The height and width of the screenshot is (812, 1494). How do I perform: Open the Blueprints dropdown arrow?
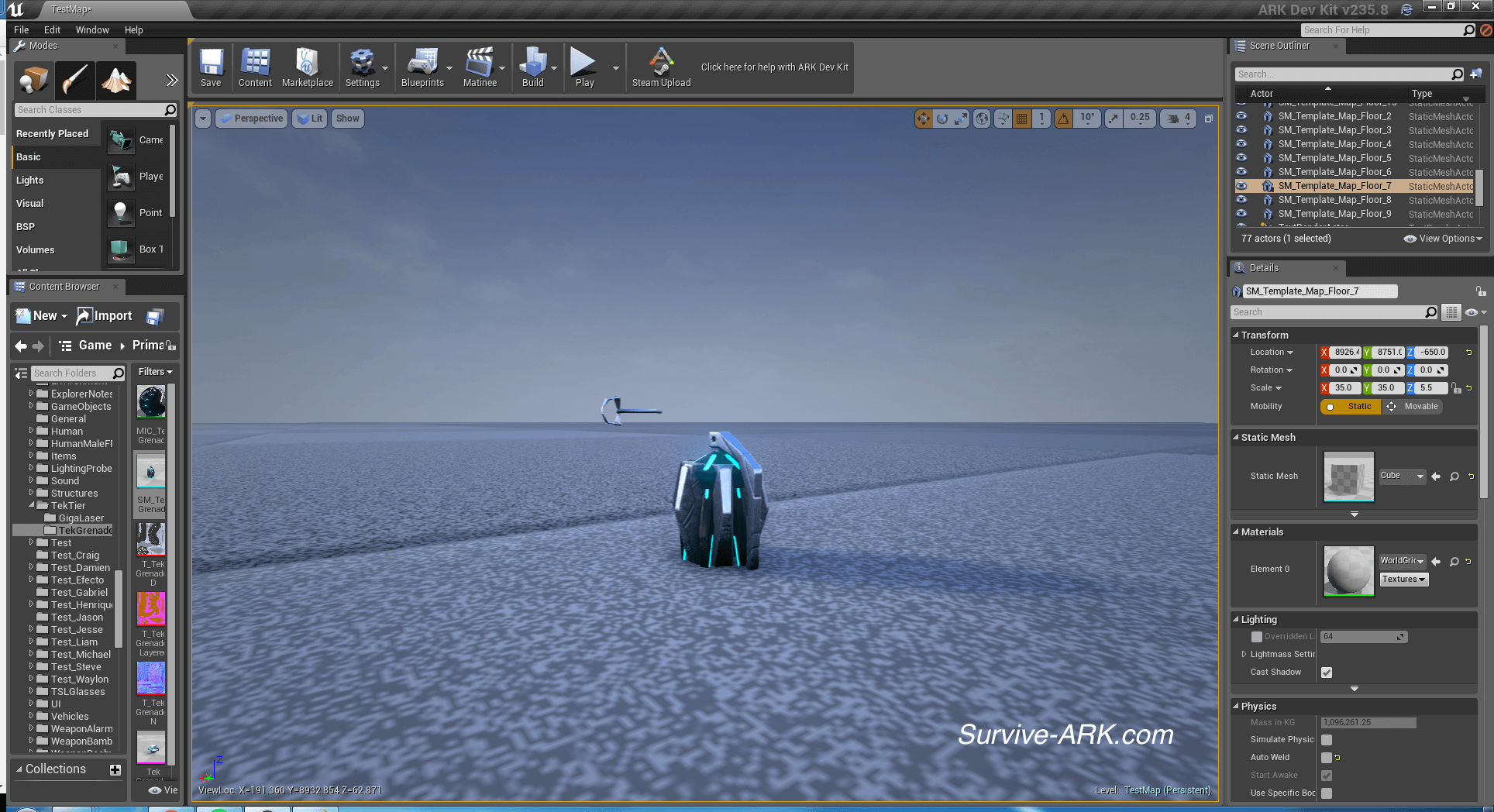point(449,68)
